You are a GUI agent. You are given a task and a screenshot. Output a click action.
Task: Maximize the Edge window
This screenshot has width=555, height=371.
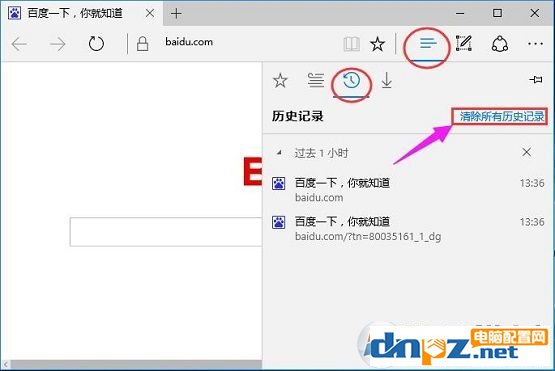(x=497, y=13)
